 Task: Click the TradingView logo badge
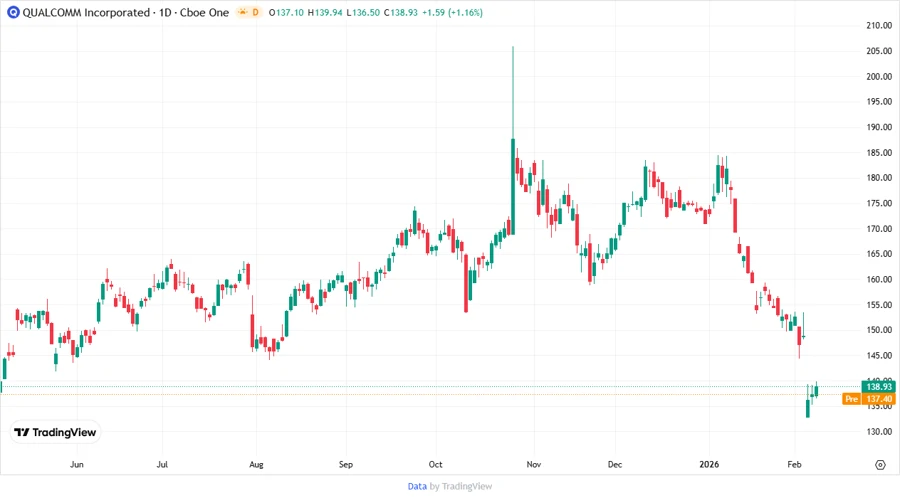tap(55, 433)
